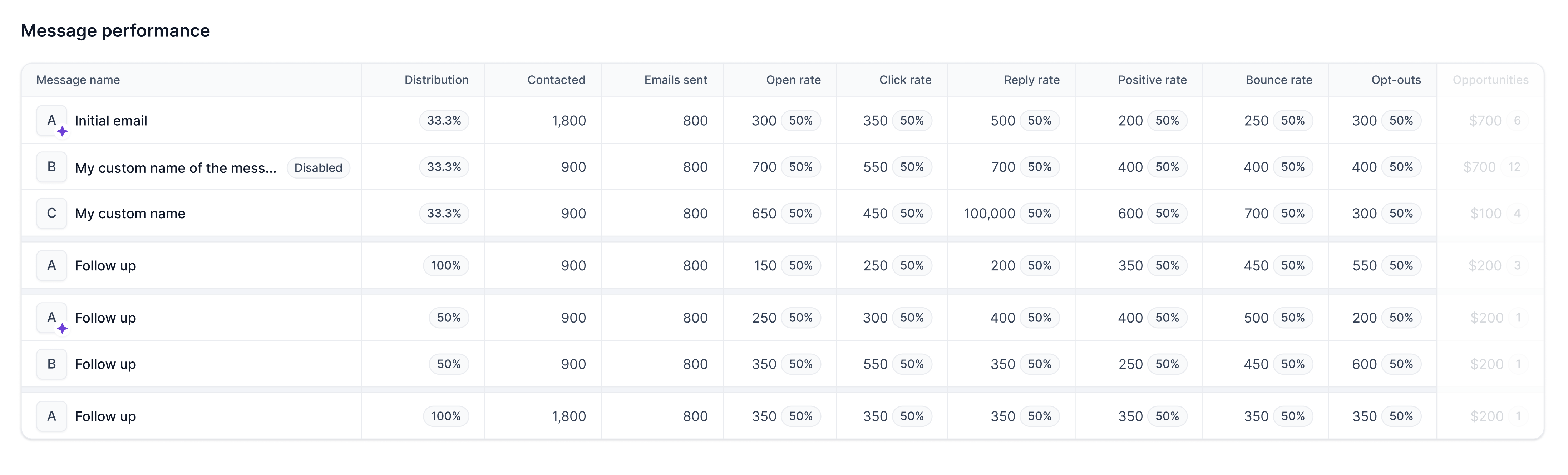The width and height of the screenshot is (1568, 475).
Task: Click the faded Opportunities column header
Action: point(1490,80)
